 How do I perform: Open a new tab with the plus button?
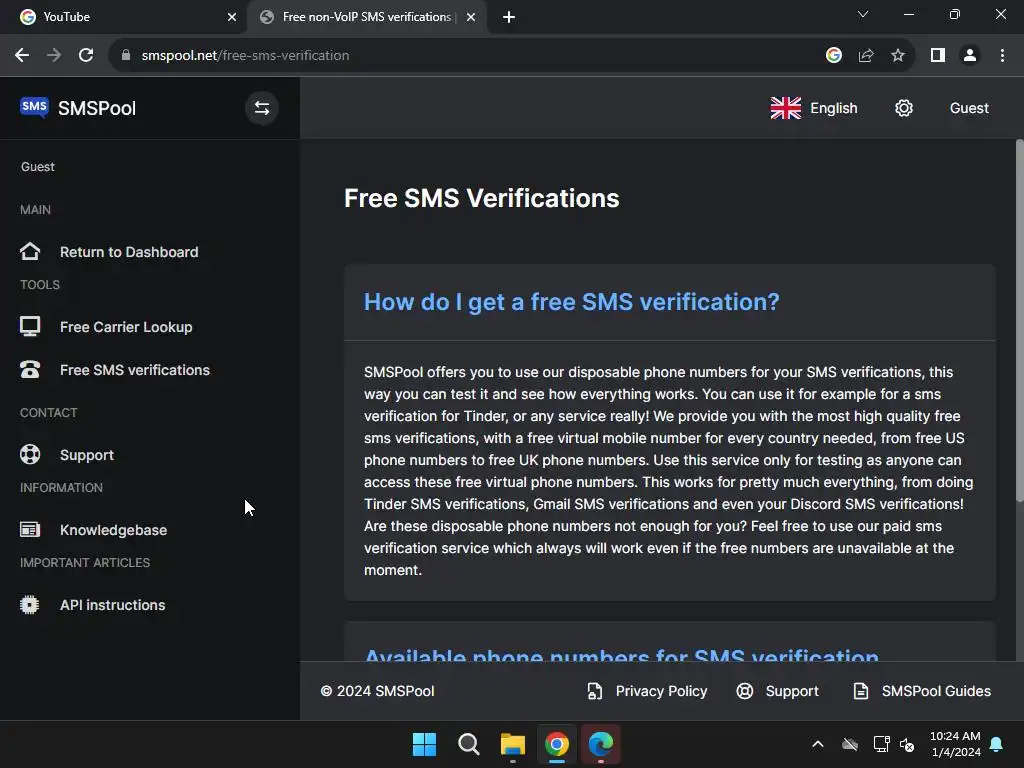click(509, 17)
